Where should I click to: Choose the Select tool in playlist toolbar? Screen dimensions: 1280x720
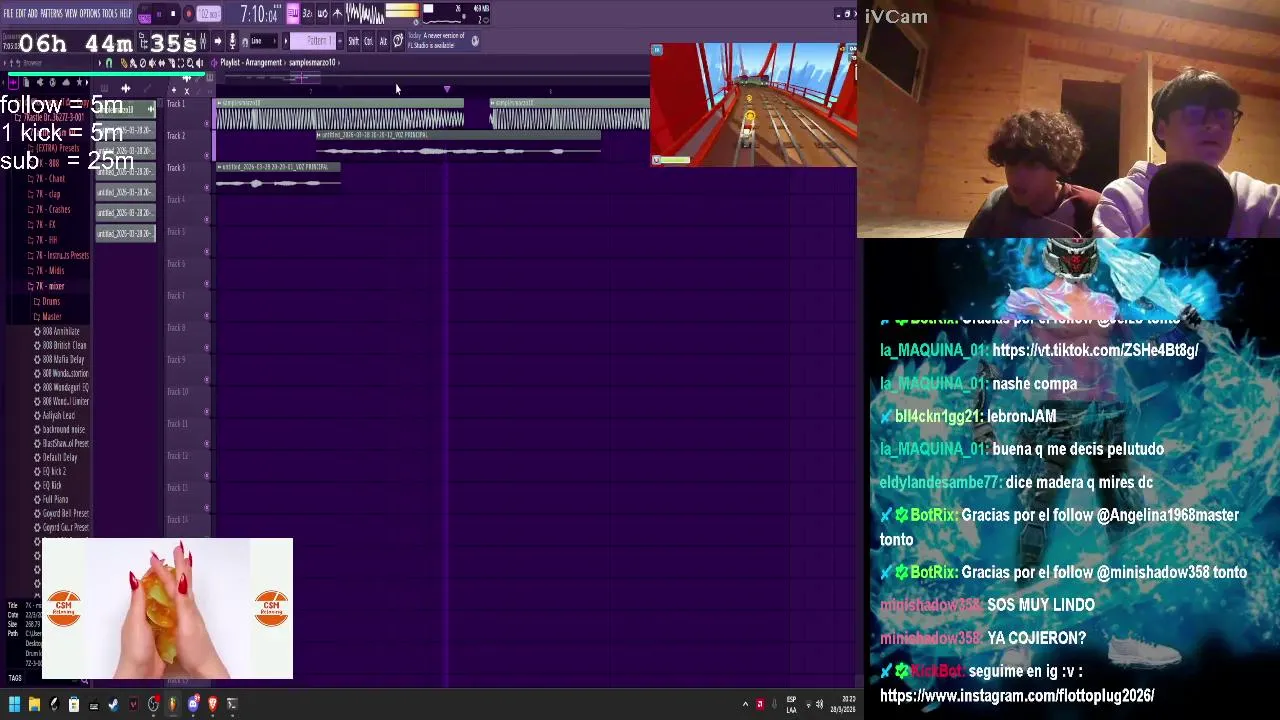[x=180, y=62]
